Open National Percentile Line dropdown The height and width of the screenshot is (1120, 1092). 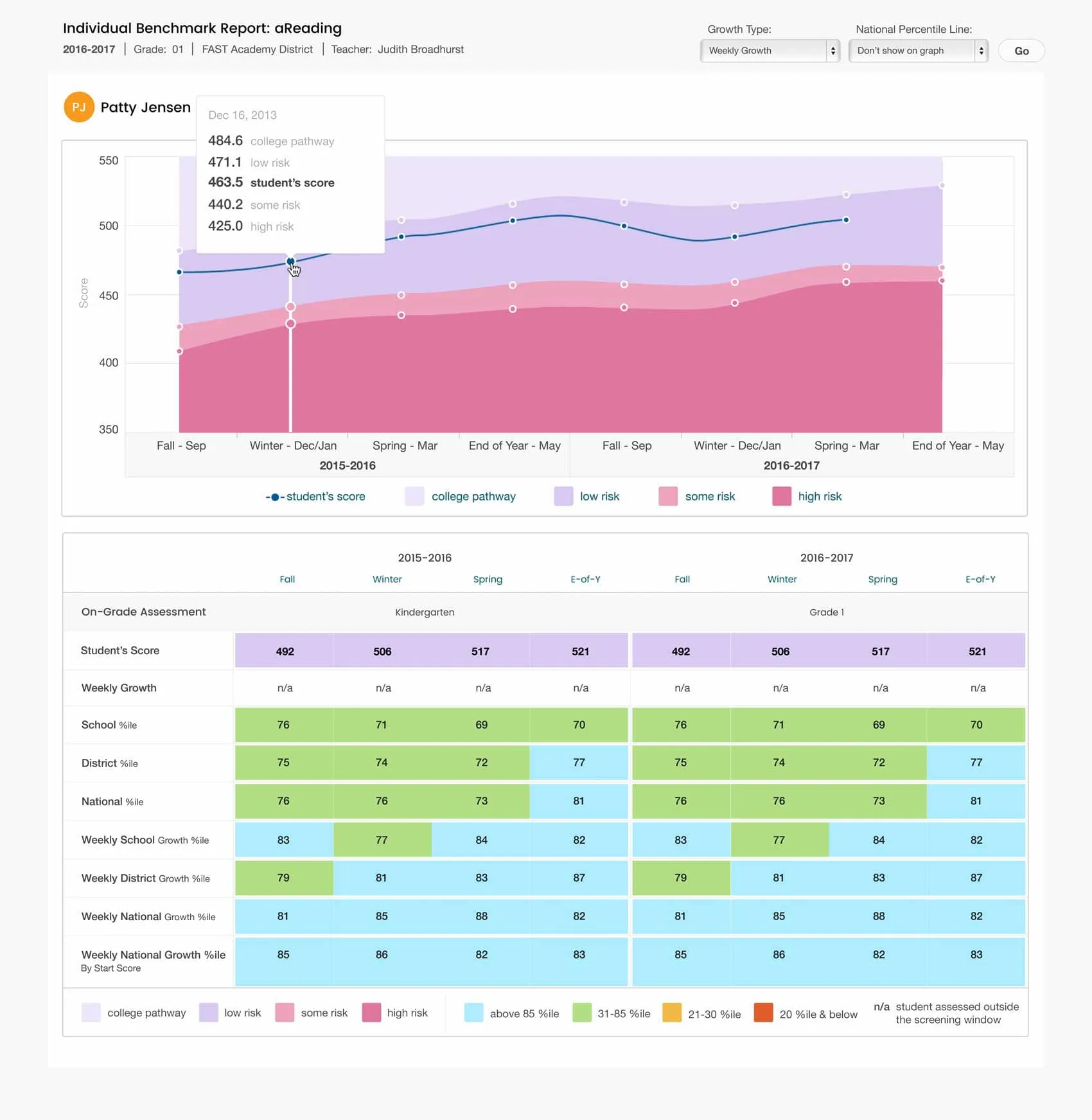pos(918,51)
